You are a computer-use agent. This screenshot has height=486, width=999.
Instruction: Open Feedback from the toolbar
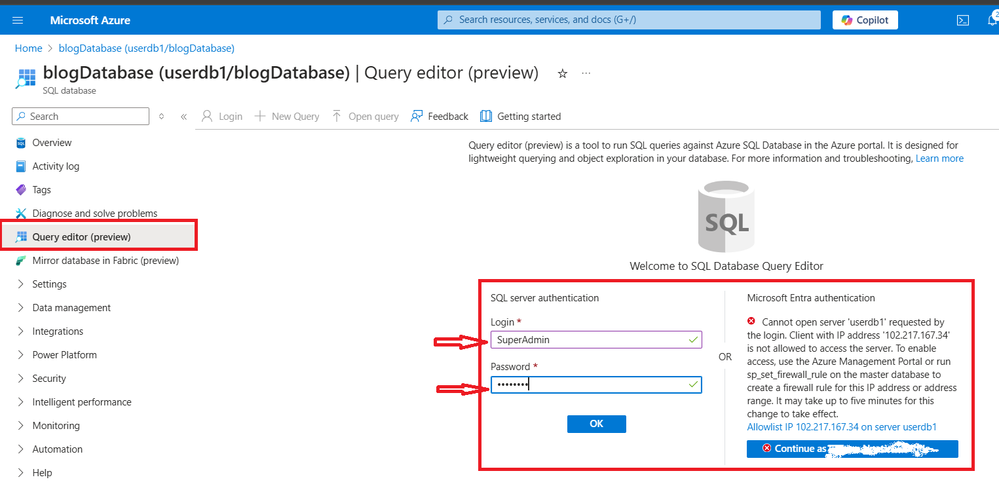[x=440, y=117]
